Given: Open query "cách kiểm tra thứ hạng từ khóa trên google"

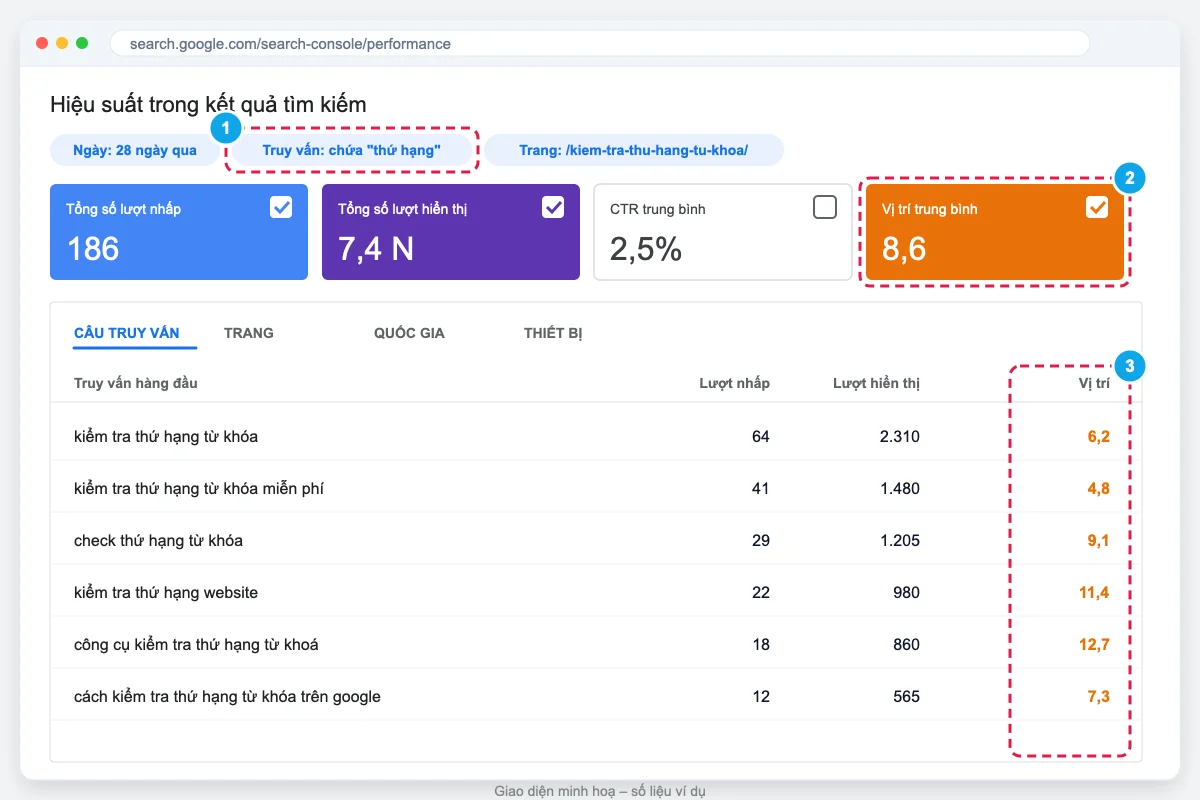Looking at the screenshot, I should pyautogui.click(x=227, y=696).
